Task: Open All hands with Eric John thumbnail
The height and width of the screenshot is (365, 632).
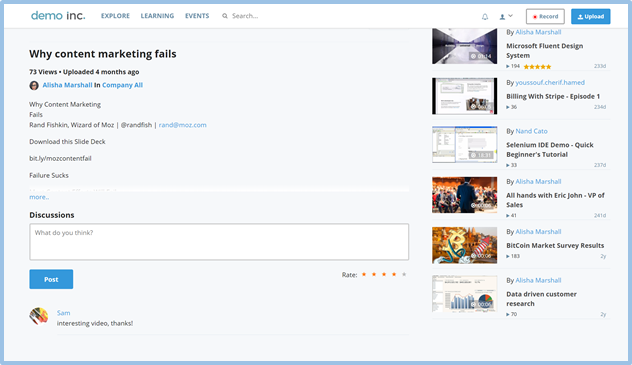Action: (464, 195)
